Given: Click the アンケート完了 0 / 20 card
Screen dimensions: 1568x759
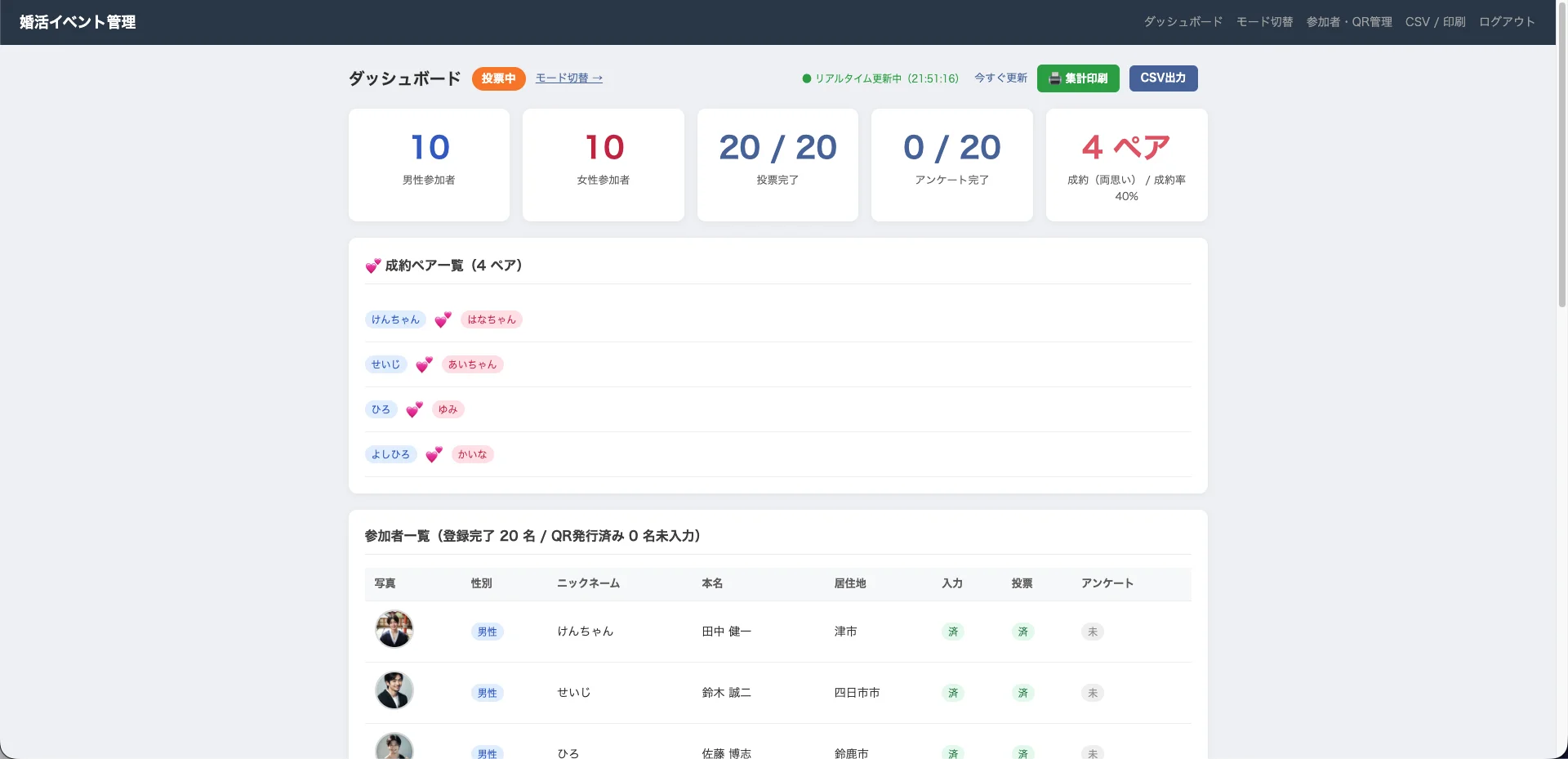Looking at the screenshot, I should (952, 165).
